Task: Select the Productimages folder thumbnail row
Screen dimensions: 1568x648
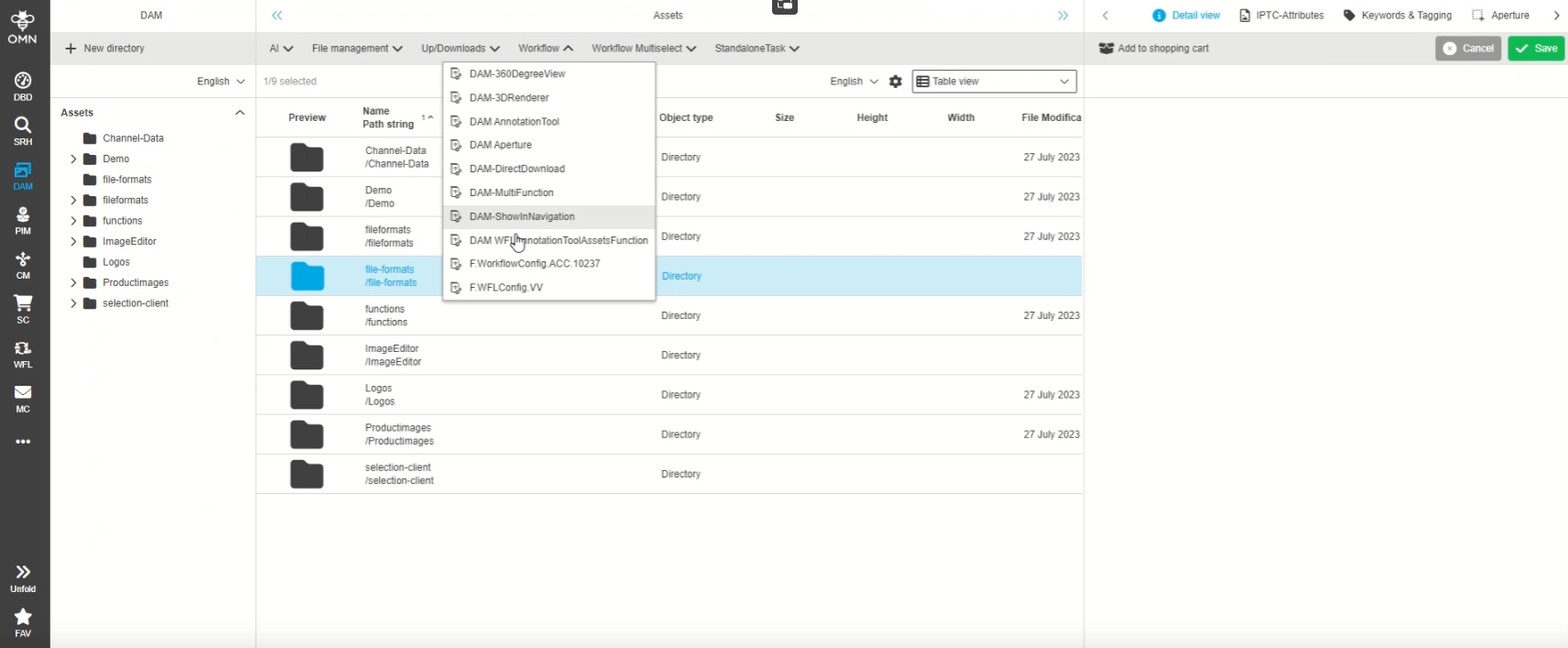Action: pyautogui.click(x=307, y=434)
